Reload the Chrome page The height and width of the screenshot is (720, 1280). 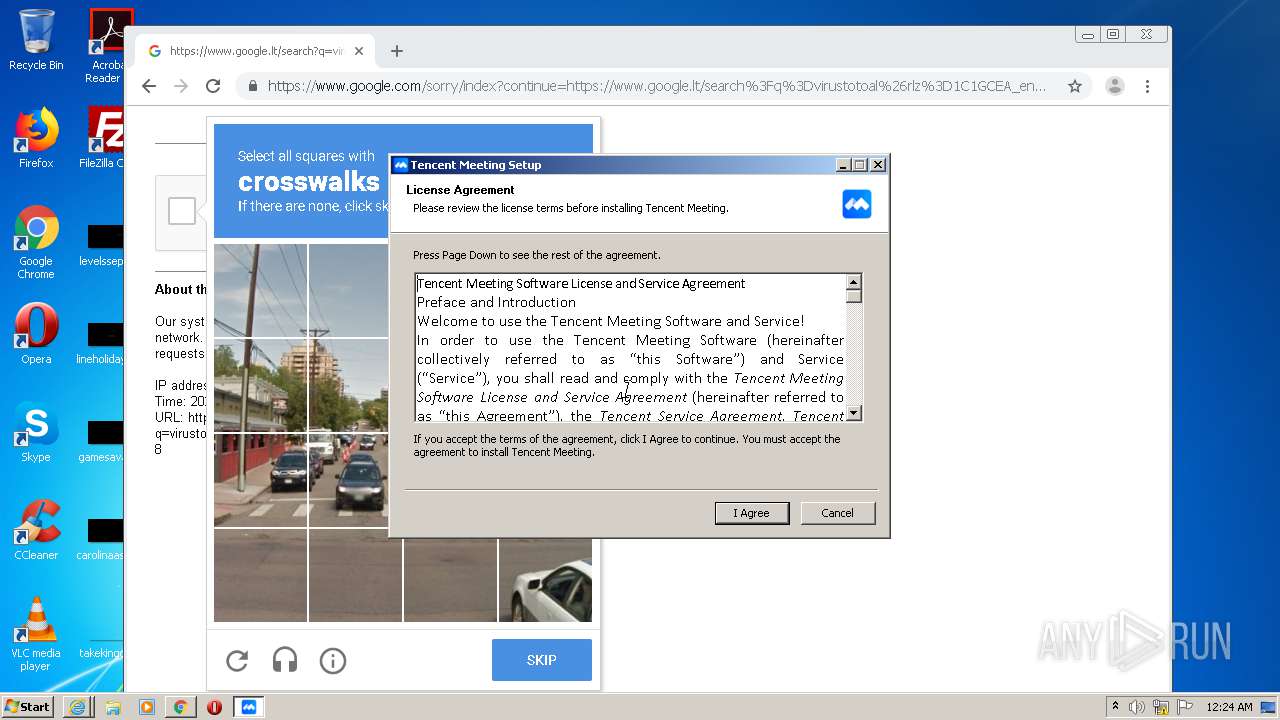point(213,86)
